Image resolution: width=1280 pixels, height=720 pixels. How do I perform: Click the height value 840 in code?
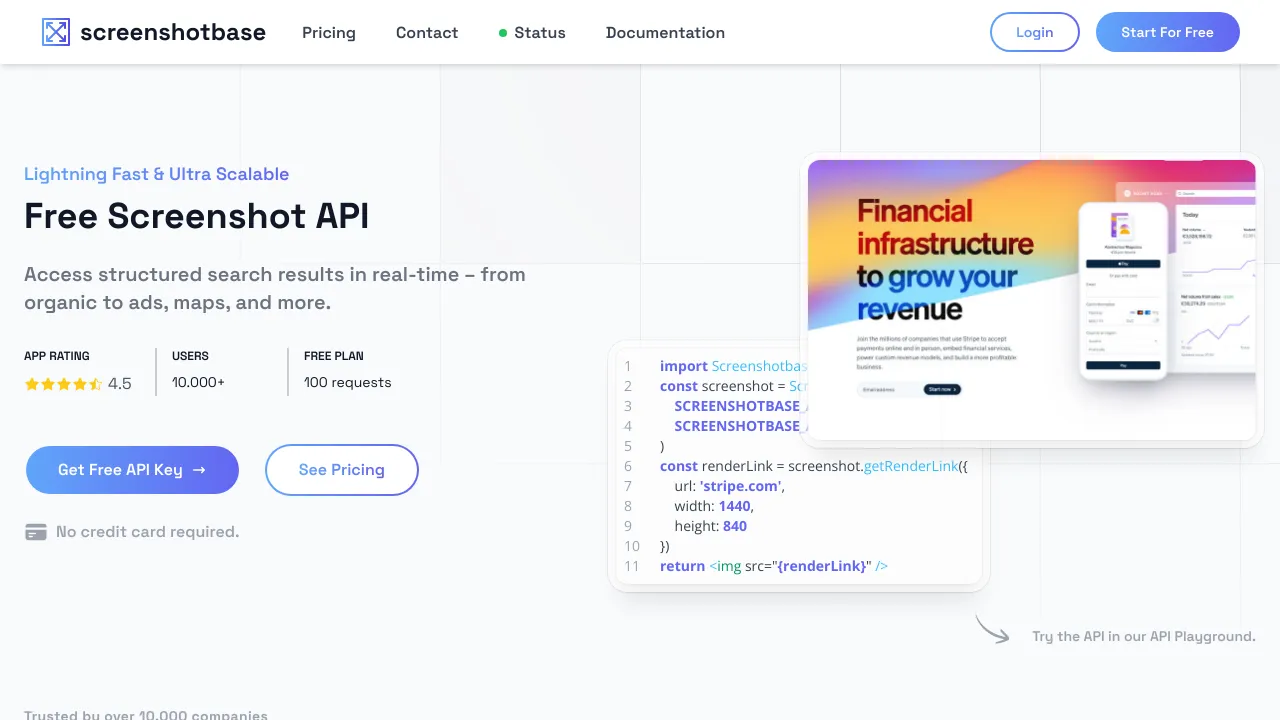(x=734, y=526)
